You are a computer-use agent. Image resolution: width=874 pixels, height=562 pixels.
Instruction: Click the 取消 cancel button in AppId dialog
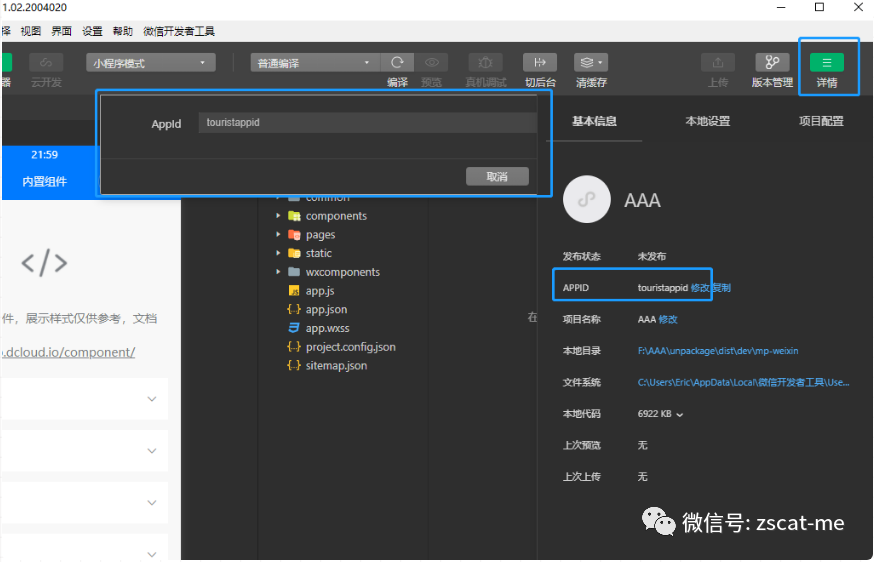497,177
